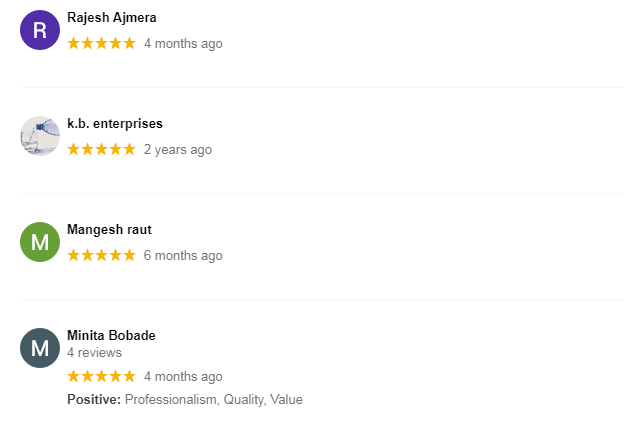
Task: Click the '6 months ago' timestamp
Action: coord(183,255)
